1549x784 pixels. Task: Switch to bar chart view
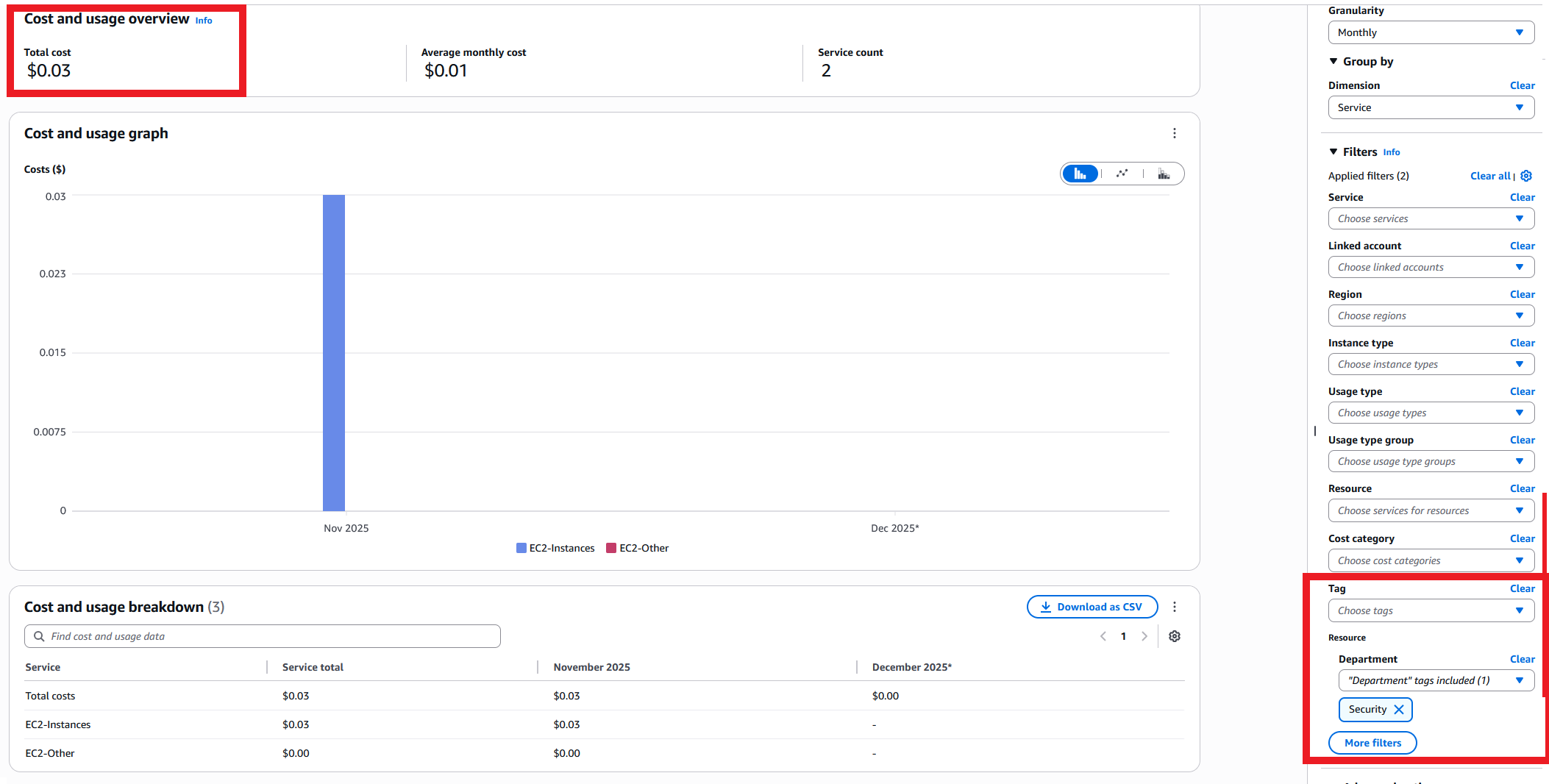click(x=1080, y=174)
